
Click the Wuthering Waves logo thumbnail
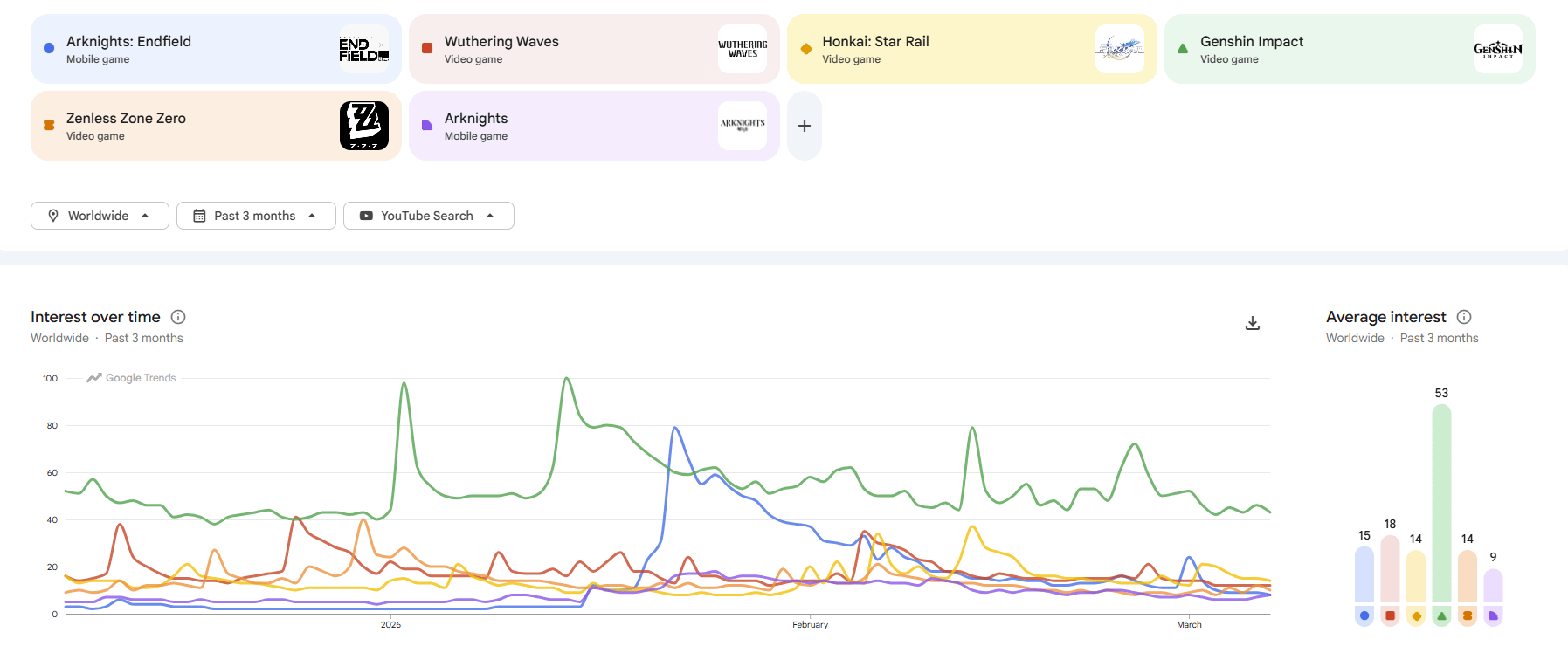point(743,49)
